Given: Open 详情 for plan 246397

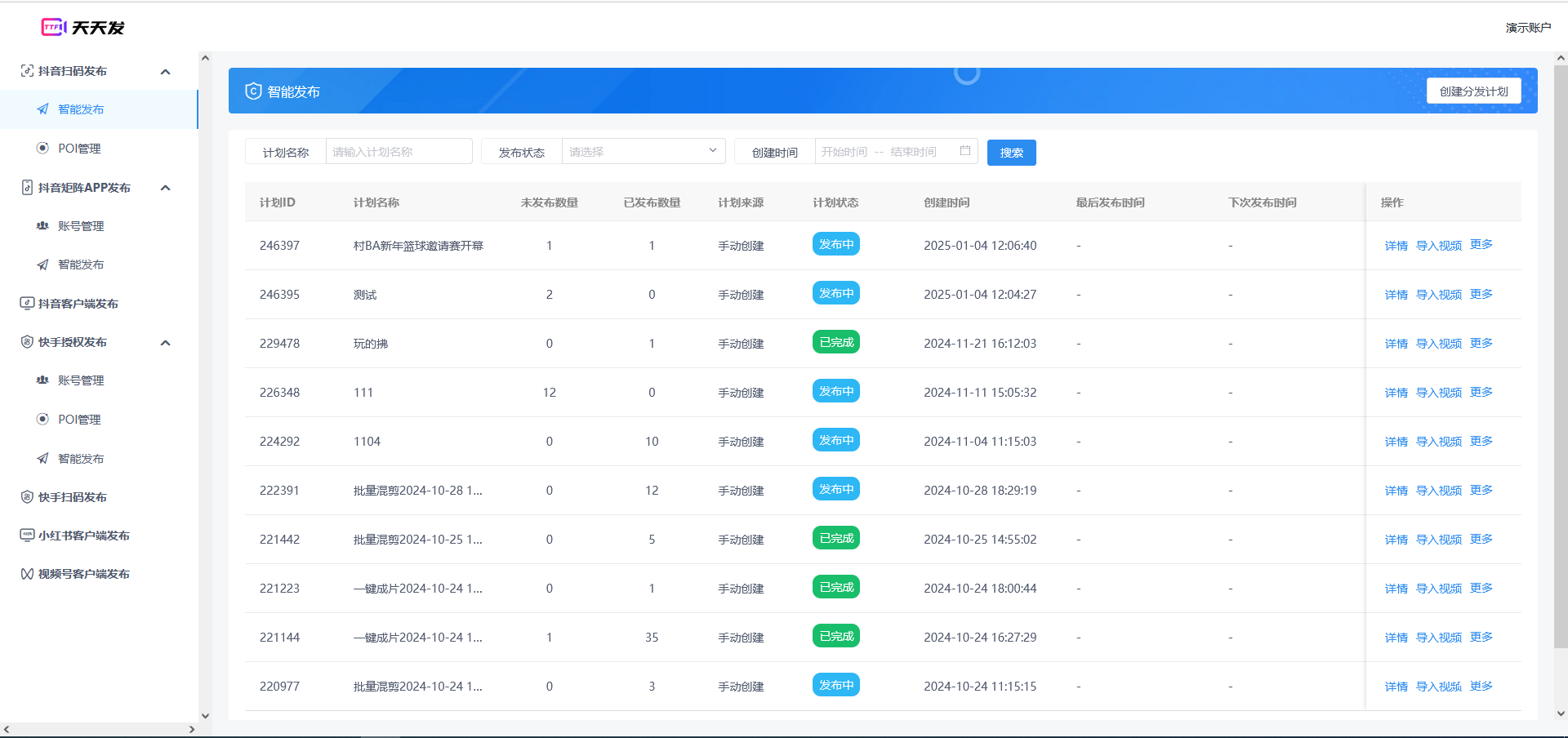Looking at the screenshot, I should 1396,246.
